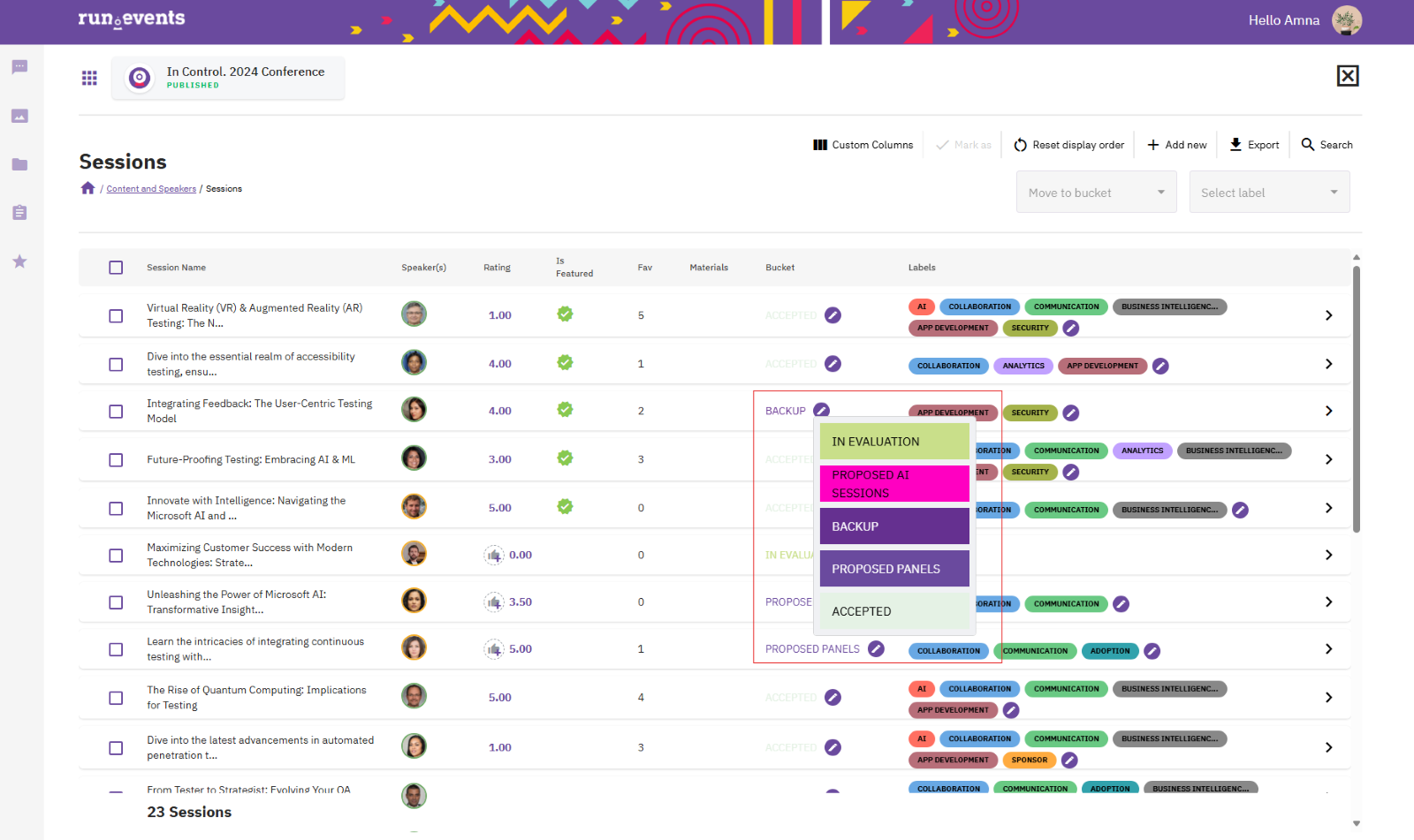Select the Proposed Panels bucket option
The width and height of the screenshot is (1414, 840).
(894, 569)
